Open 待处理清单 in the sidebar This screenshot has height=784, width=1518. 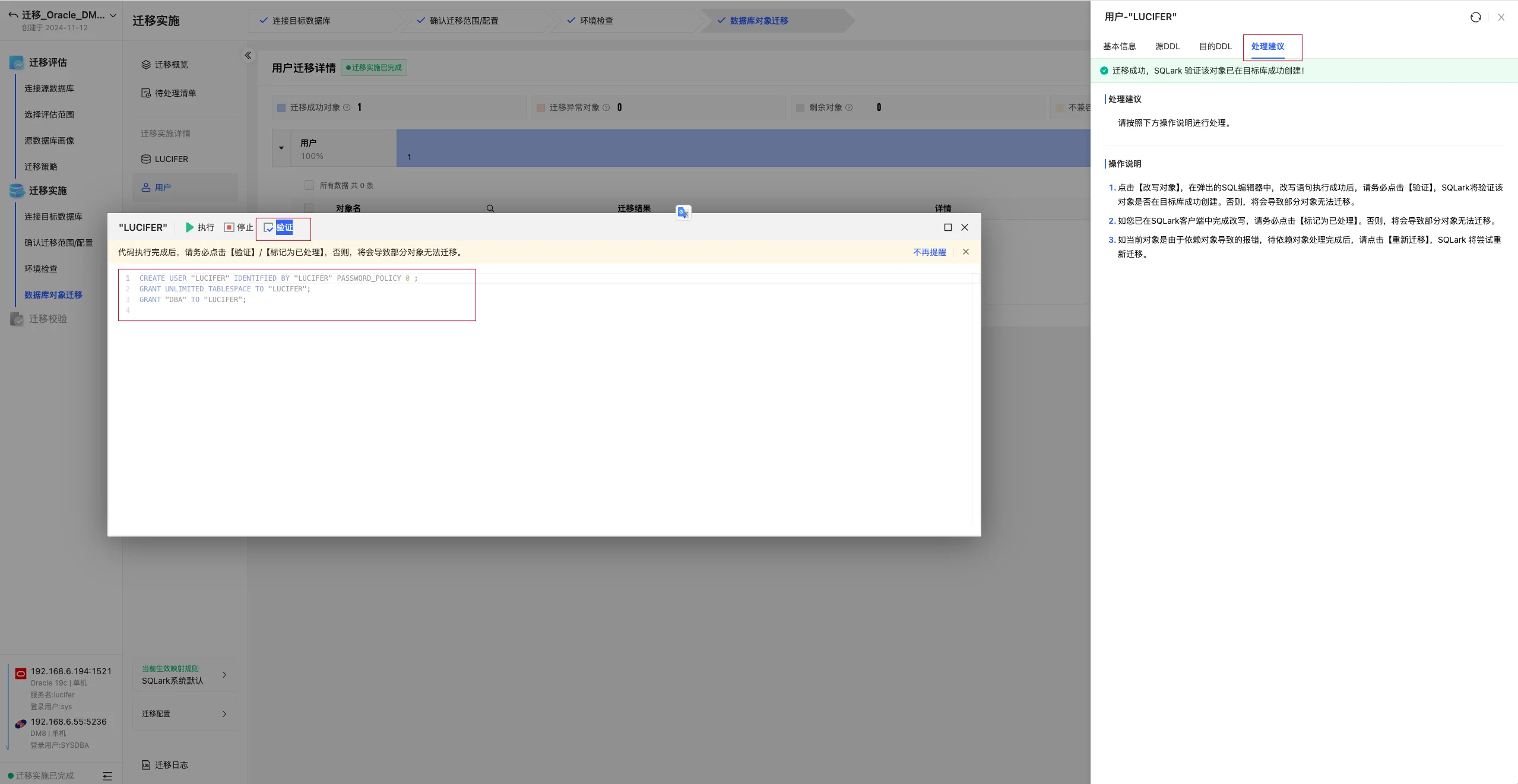(x=175, y=93)
